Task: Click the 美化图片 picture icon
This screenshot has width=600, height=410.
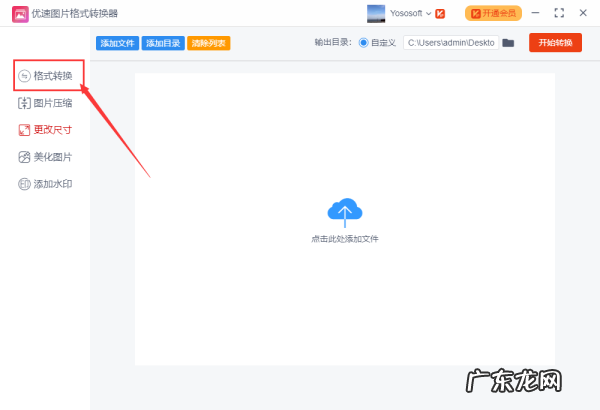Action: [x=24, y=157]
